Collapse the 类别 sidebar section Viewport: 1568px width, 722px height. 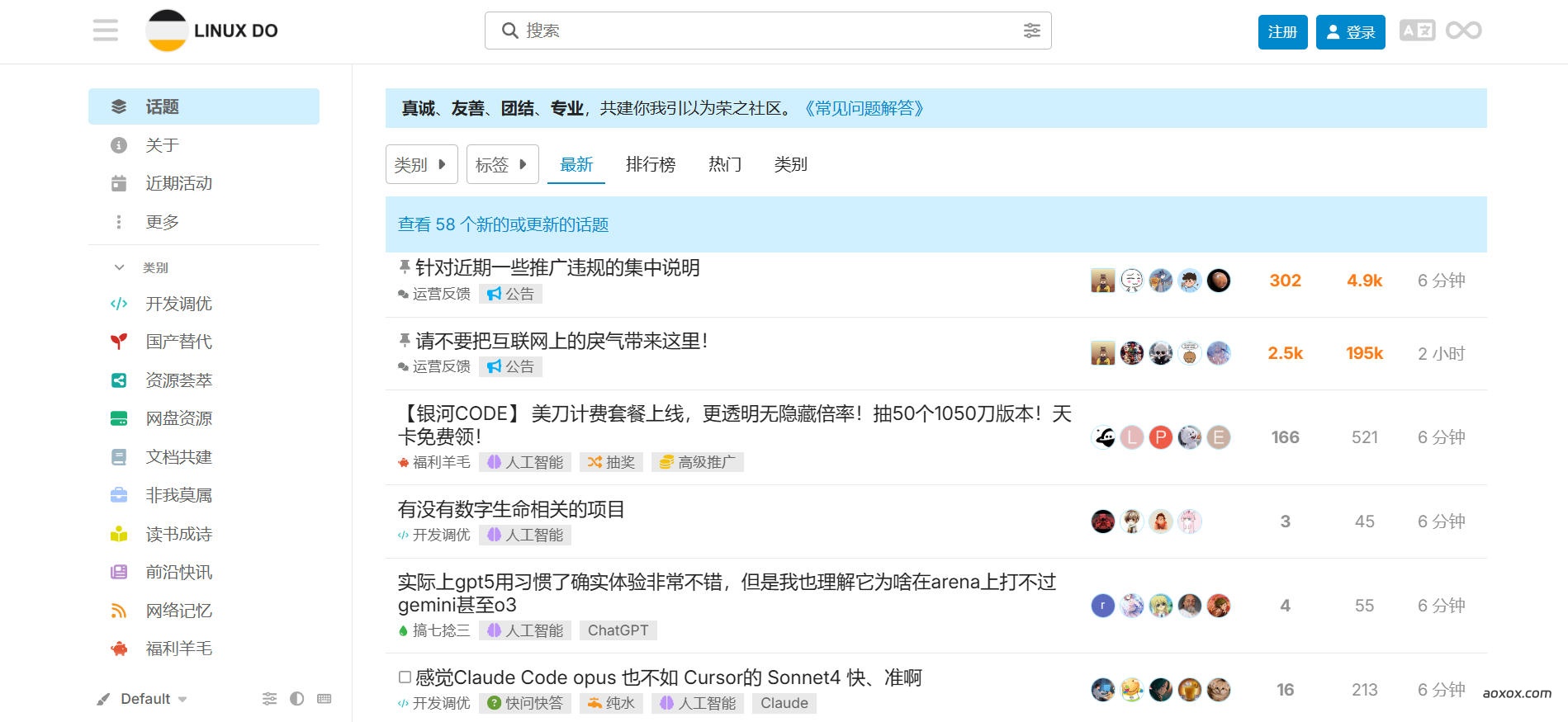[120, 267]
